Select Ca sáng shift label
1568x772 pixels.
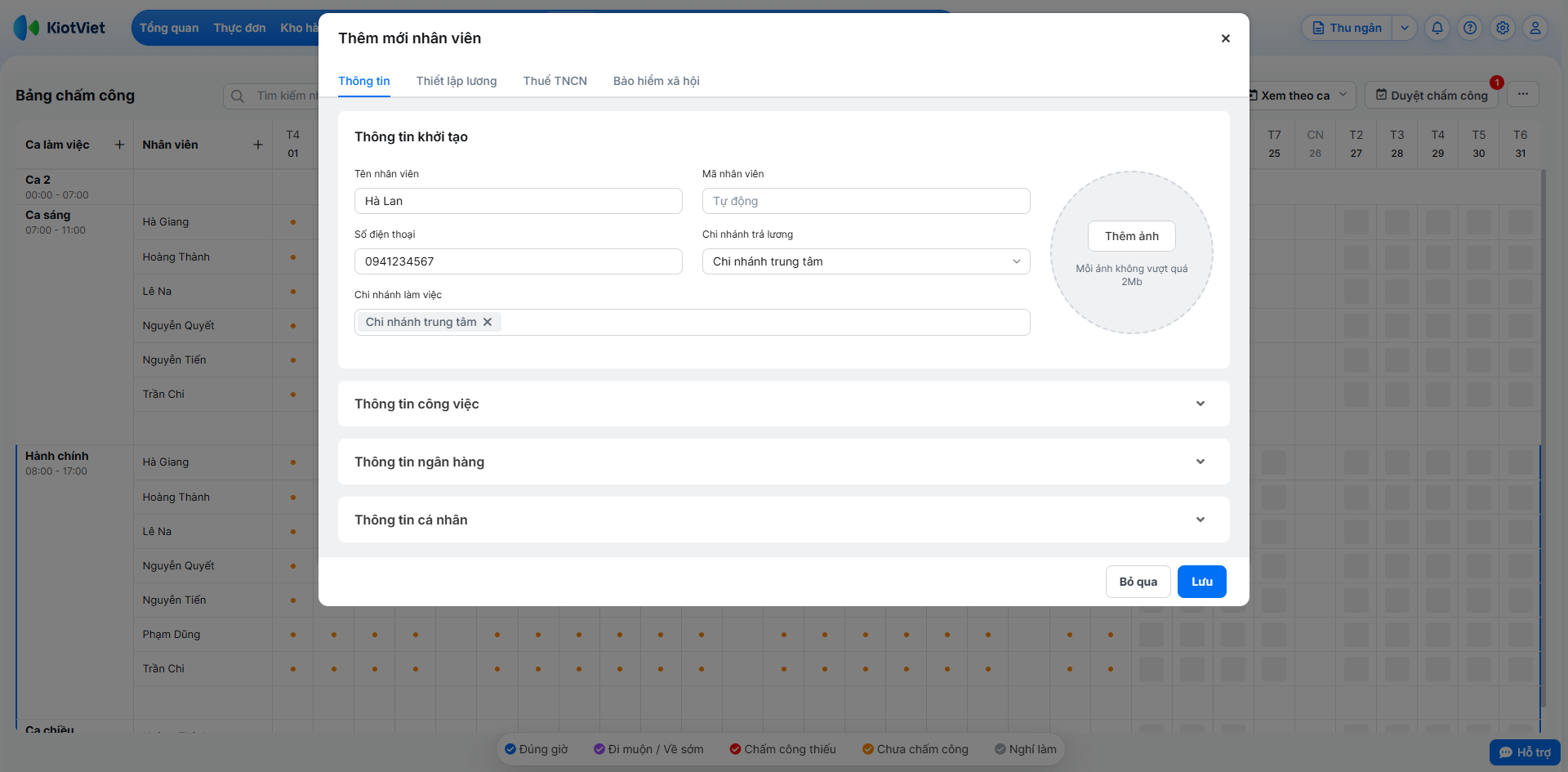coord(48,215)
